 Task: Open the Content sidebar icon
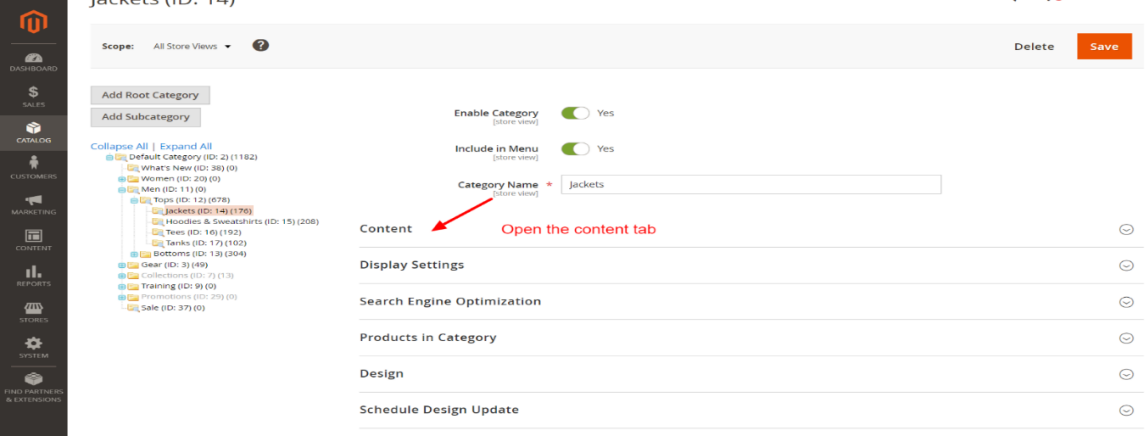point(33,239)
